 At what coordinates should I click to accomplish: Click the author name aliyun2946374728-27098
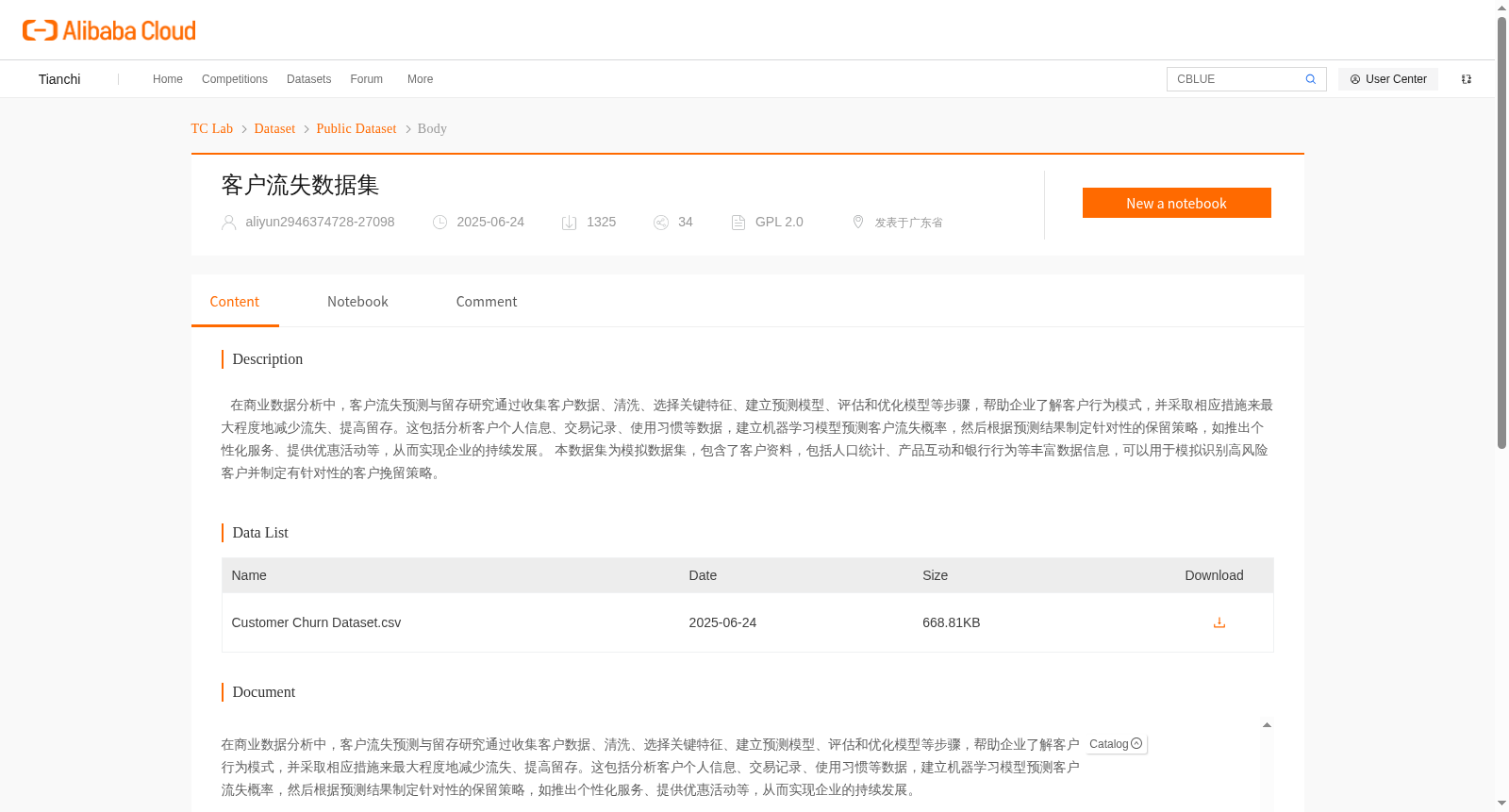click(320, 223)
